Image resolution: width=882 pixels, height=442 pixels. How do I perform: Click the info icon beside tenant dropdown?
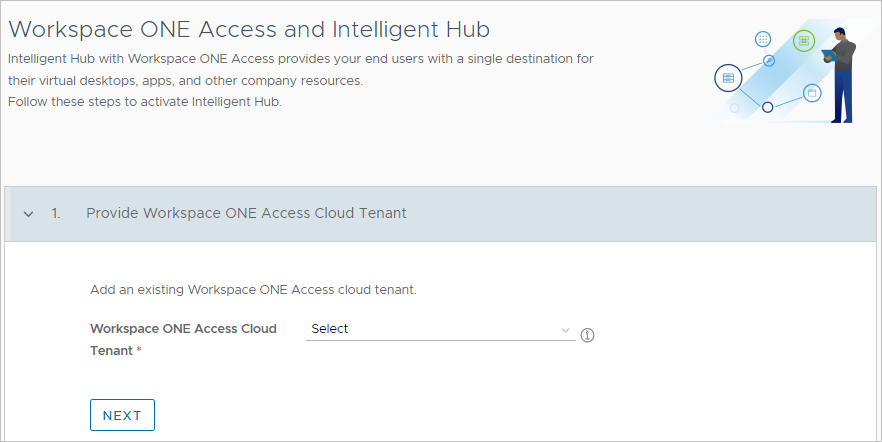pos(587,335)
